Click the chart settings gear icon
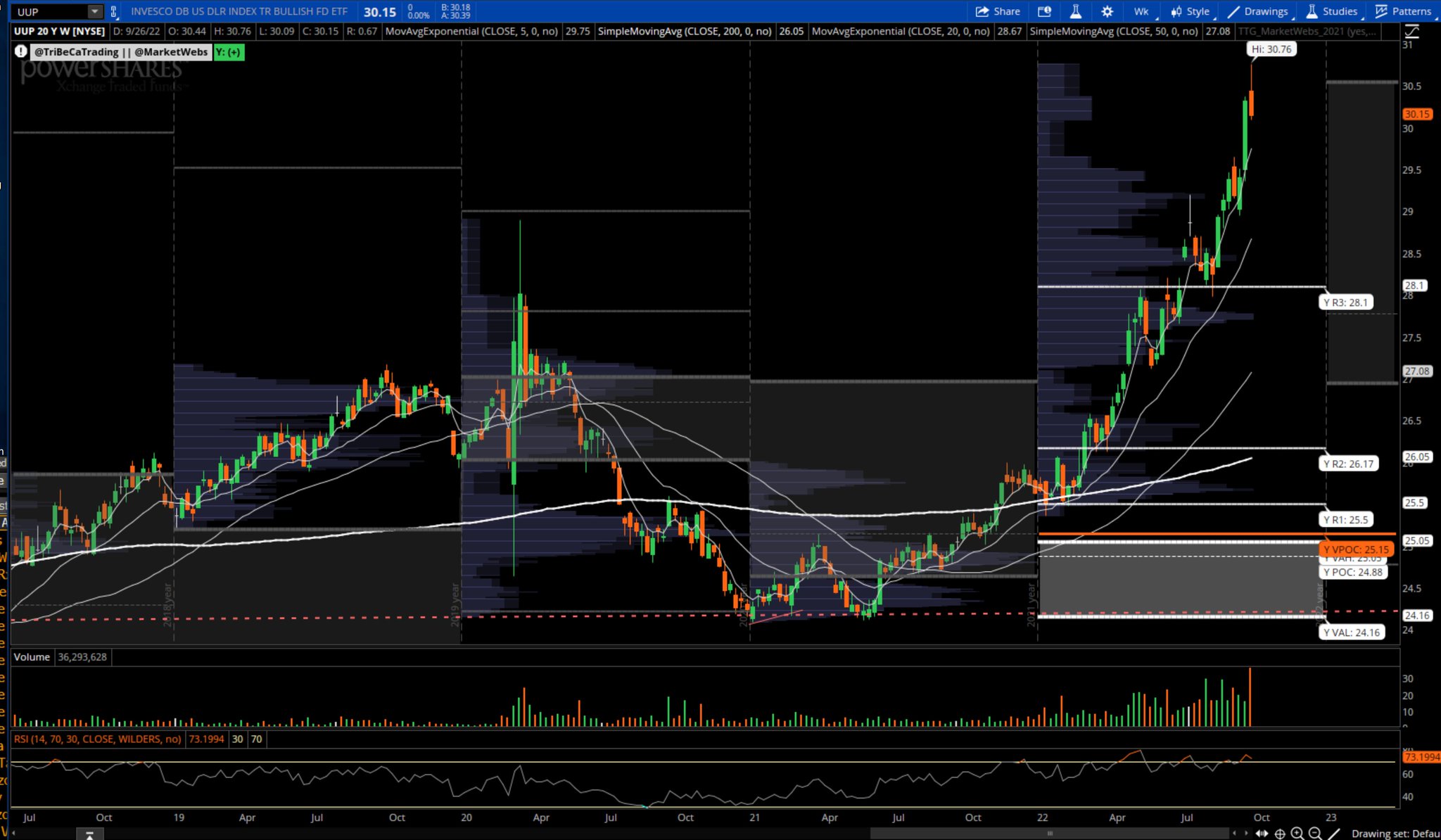Image resolution: width=1441 pixels, height=840 pixels. click(1106, 11)
